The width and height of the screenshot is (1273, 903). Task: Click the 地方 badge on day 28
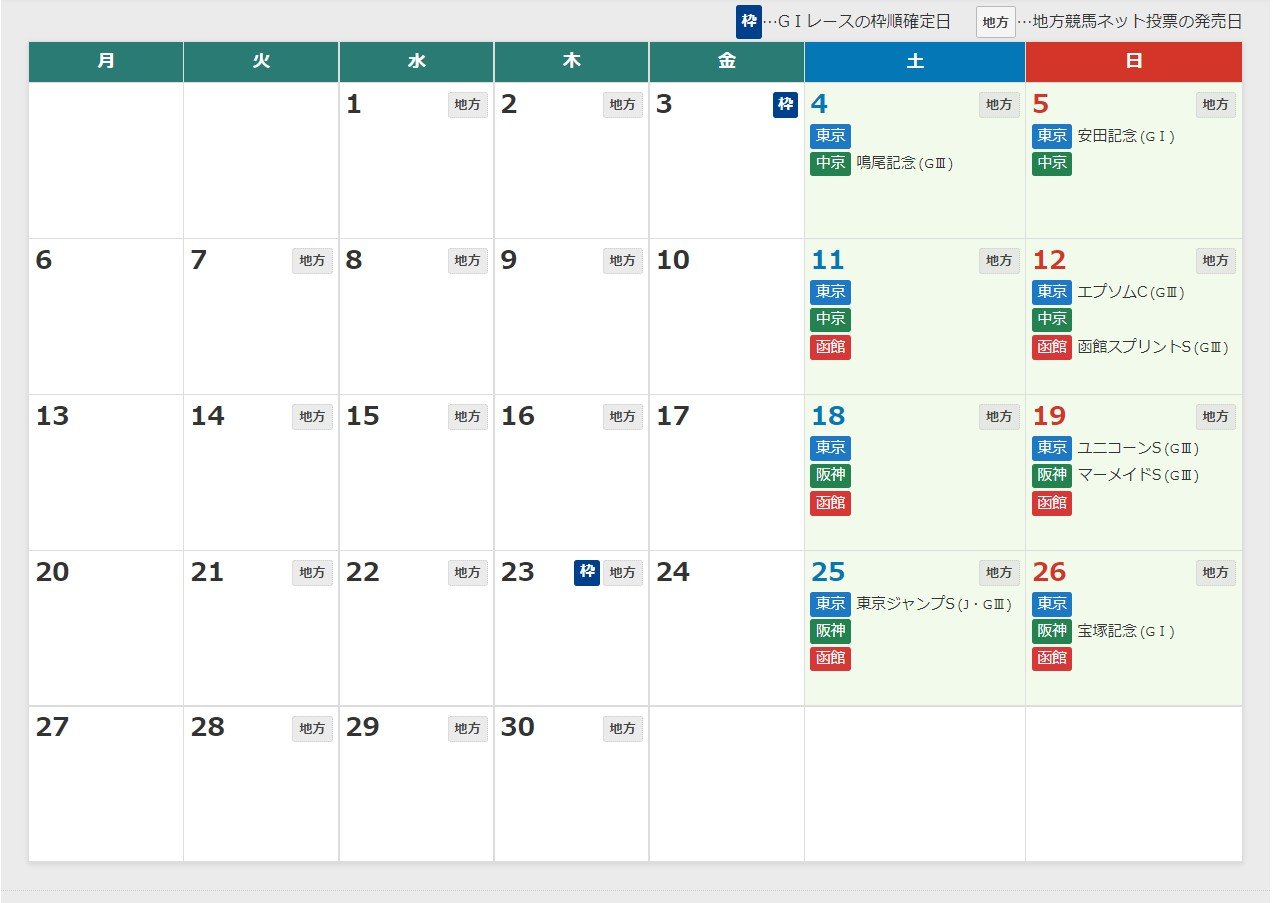click(313, 729)
